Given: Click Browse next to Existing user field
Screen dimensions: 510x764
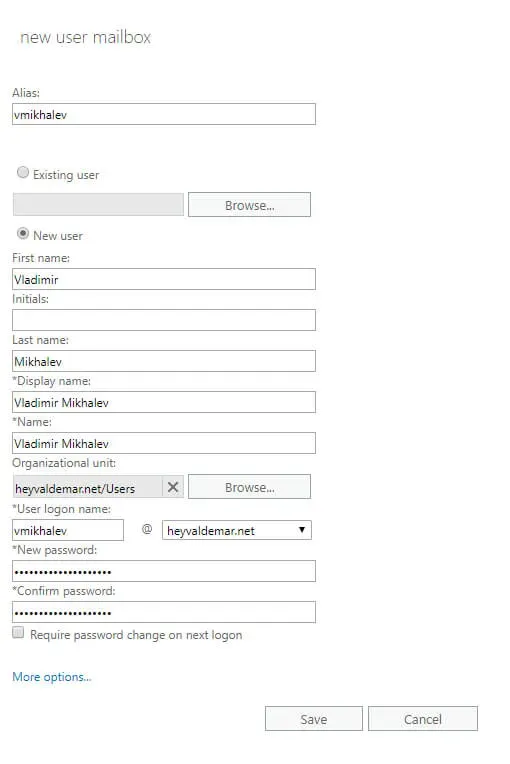Looking at the screenshot, I should tap(249, 205).
